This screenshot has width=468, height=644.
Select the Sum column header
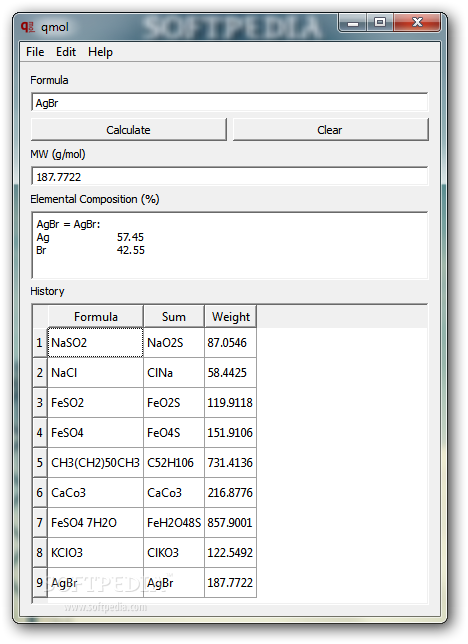(174, 317)
